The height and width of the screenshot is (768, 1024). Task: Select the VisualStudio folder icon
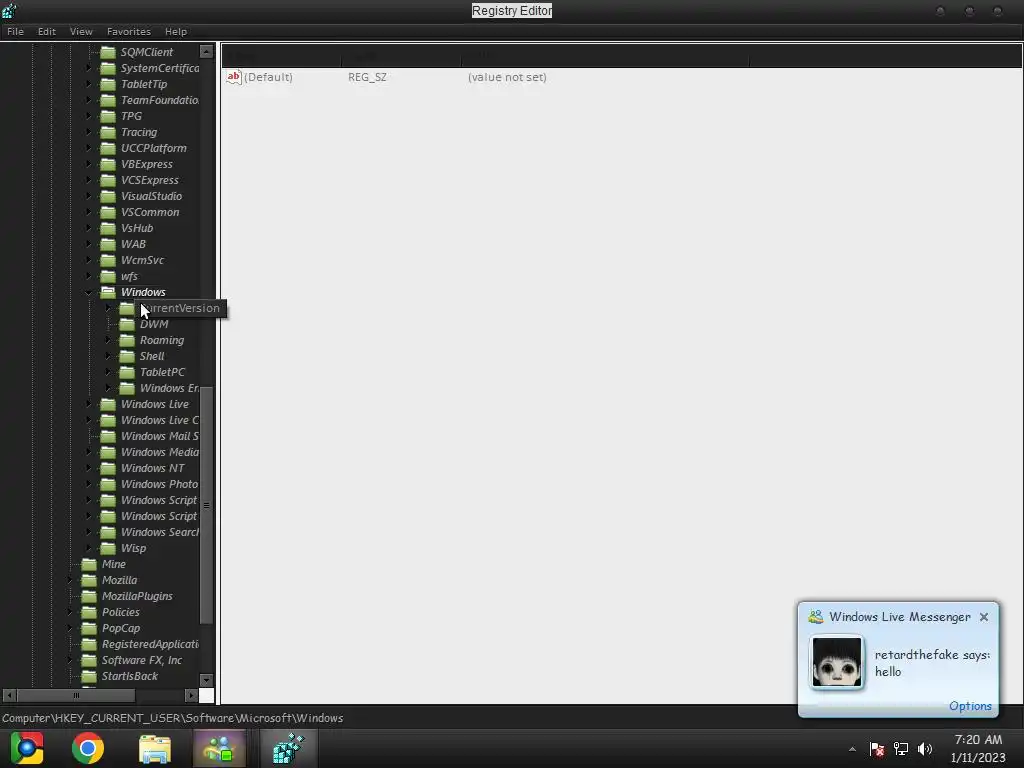(x=108, y=196)
